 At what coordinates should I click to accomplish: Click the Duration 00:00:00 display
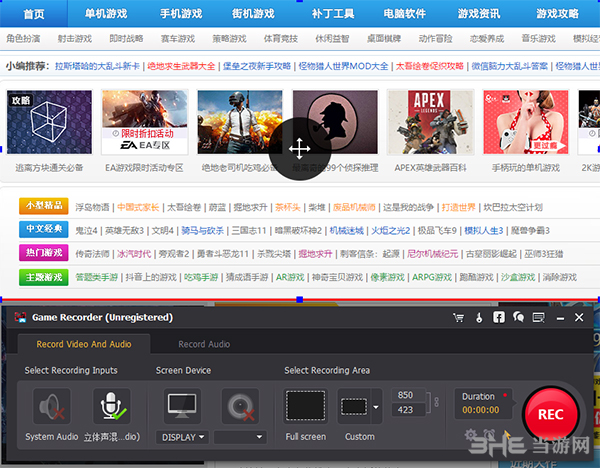[483, 403]
